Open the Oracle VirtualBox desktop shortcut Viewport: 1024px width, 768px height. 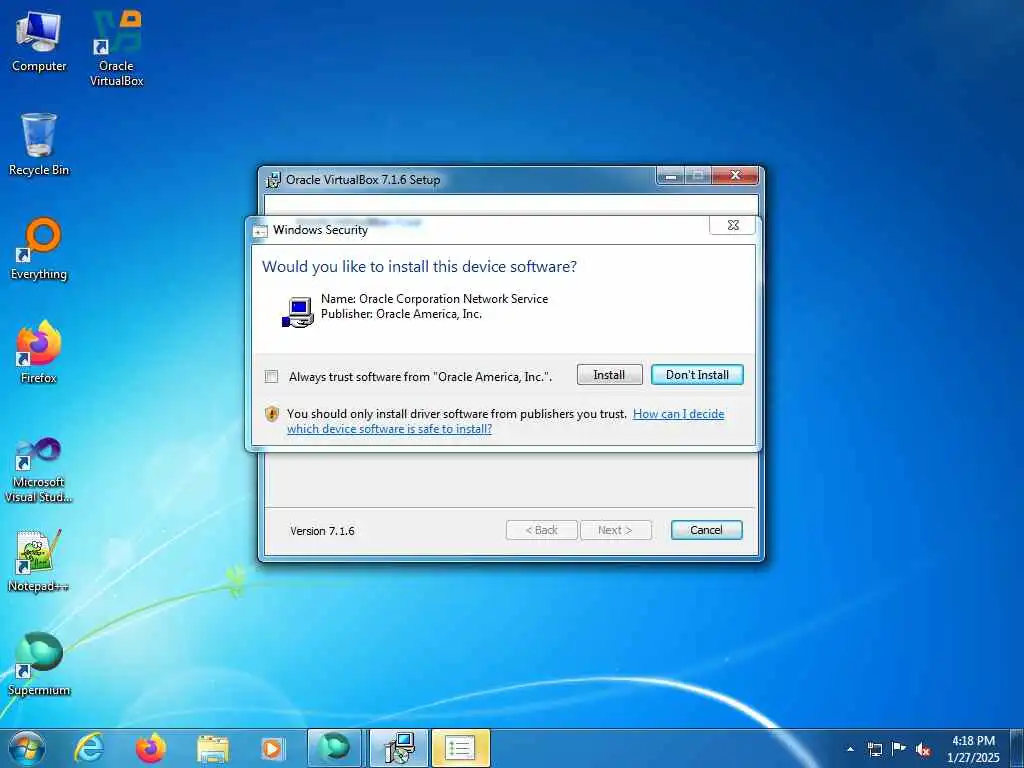click(x=116, y=48)
